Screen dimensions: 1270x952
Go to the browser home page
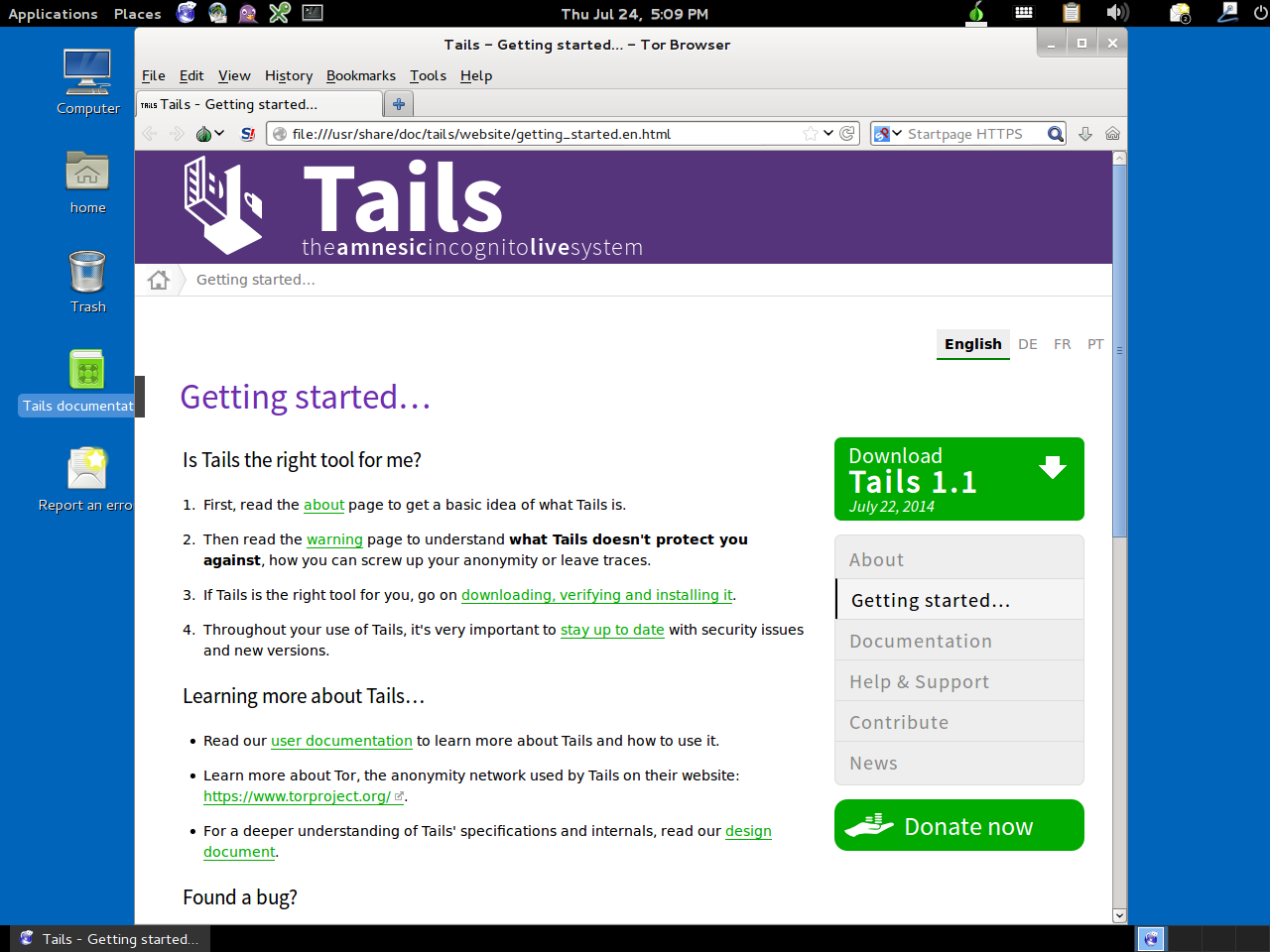pyautogui.click(x=1113, y=134)
